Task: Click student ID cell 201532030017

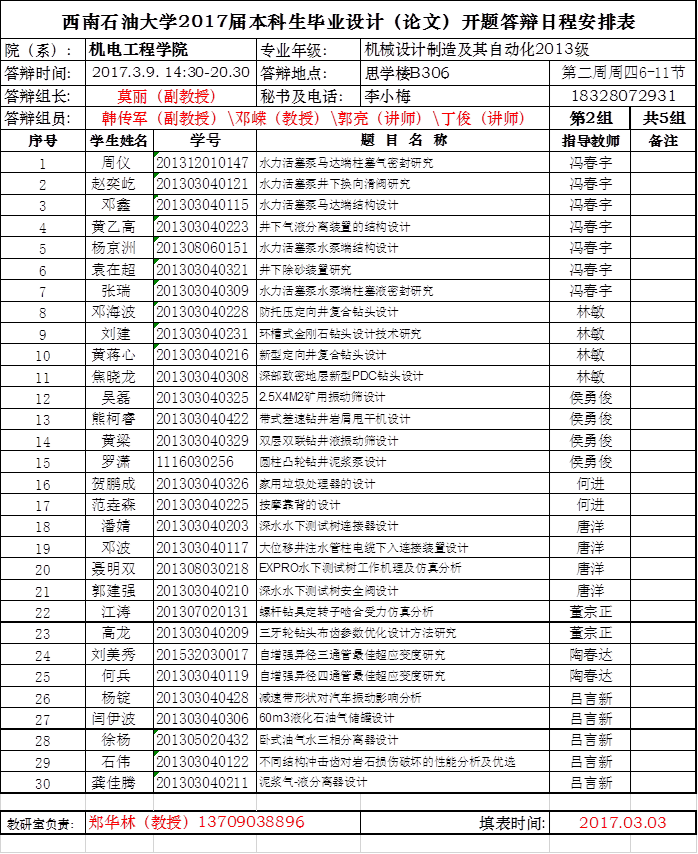Action: click(x=205, y=655)
